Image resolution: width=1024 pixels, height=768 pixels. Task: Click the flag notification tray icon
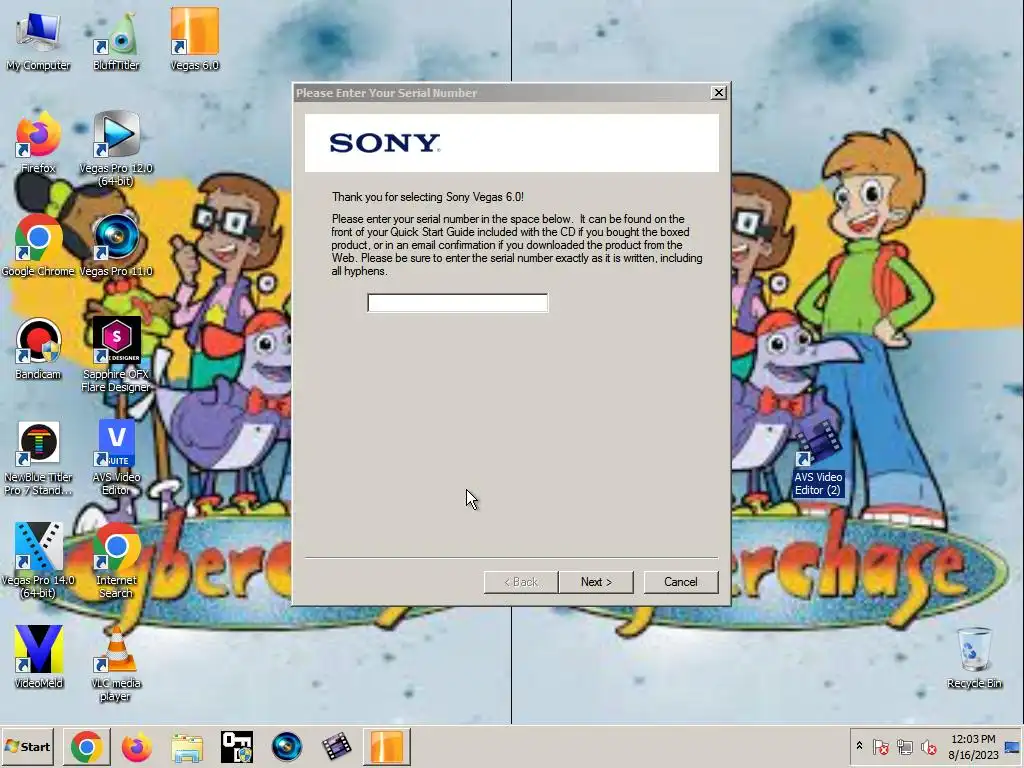(880, 746)
